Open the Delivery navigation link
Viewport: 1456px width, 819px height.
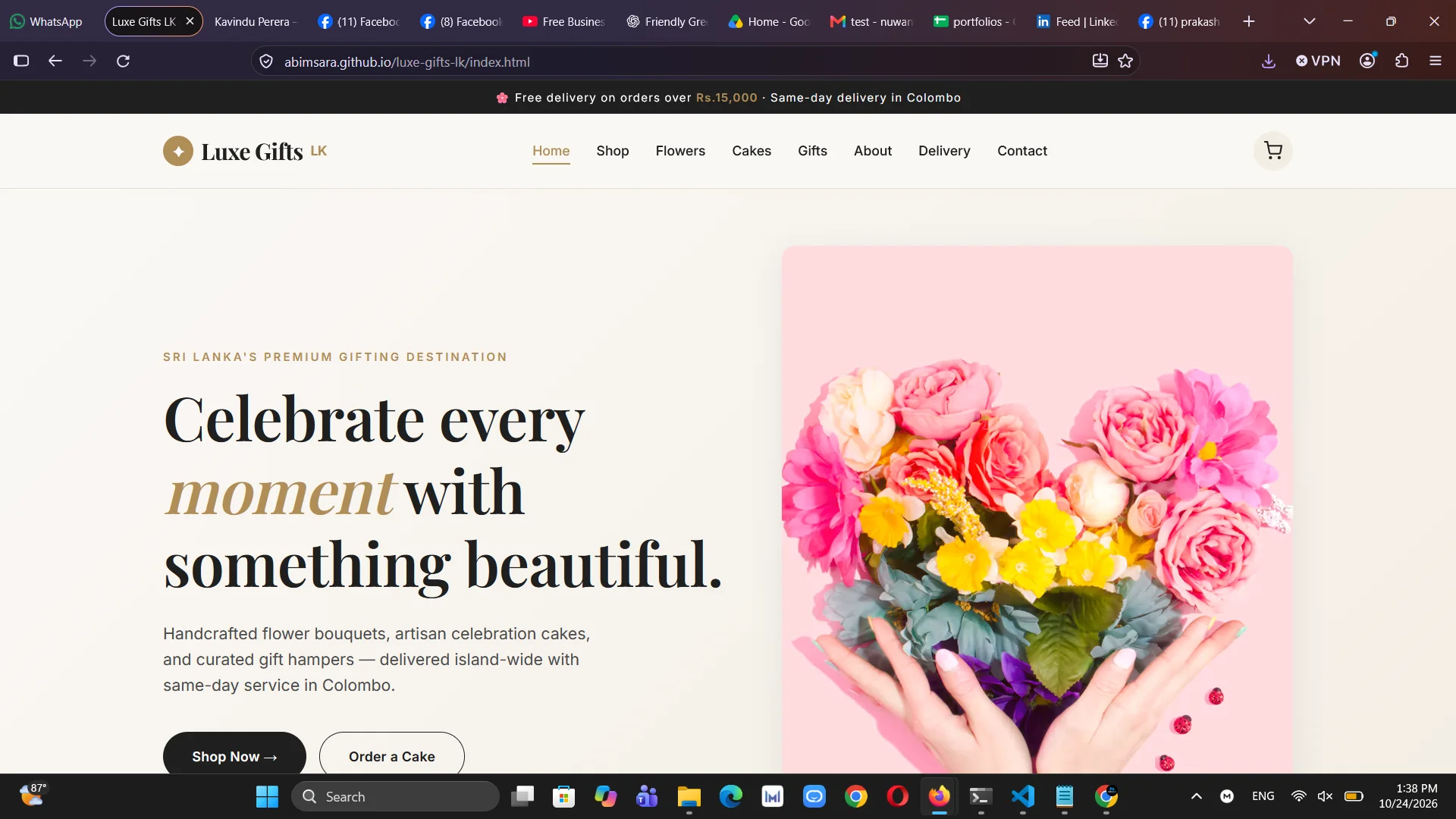[x=944, y=151]
